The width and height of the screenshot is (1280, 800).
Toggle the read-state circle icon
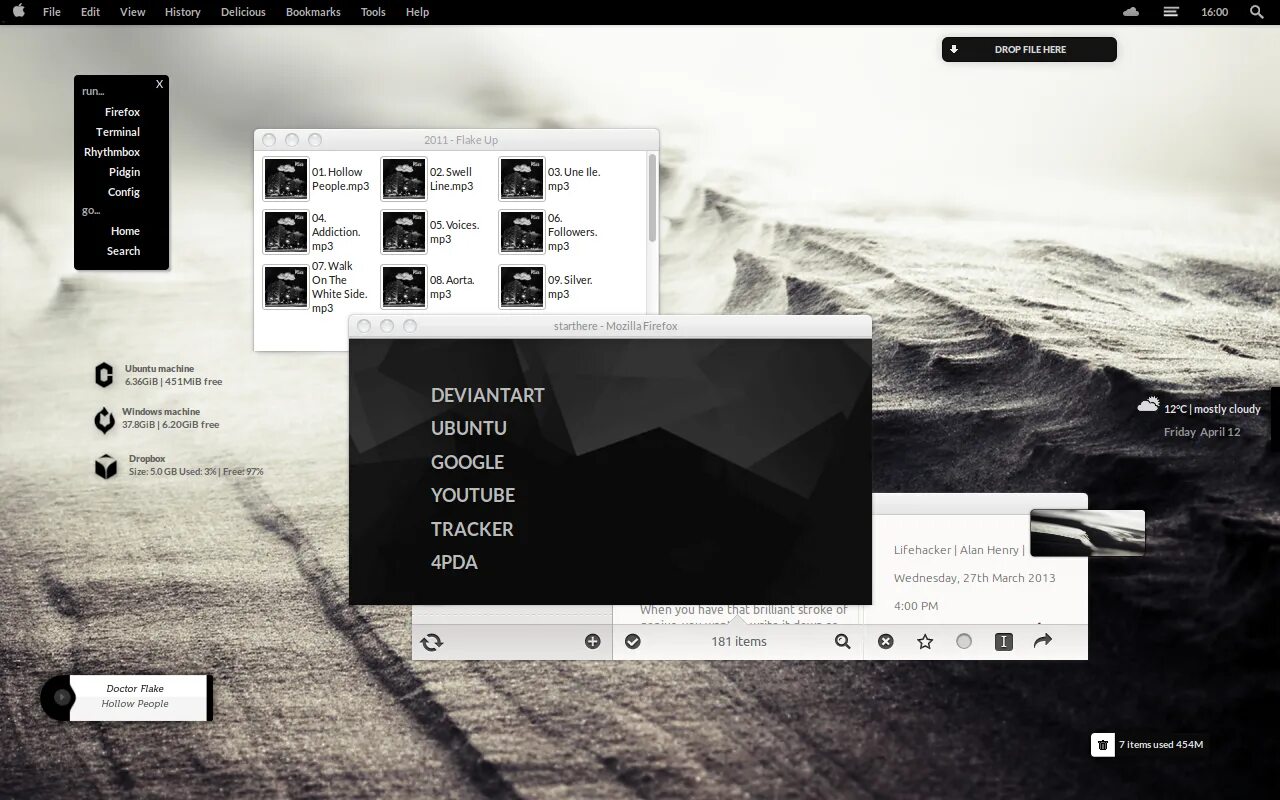point(964,642)
